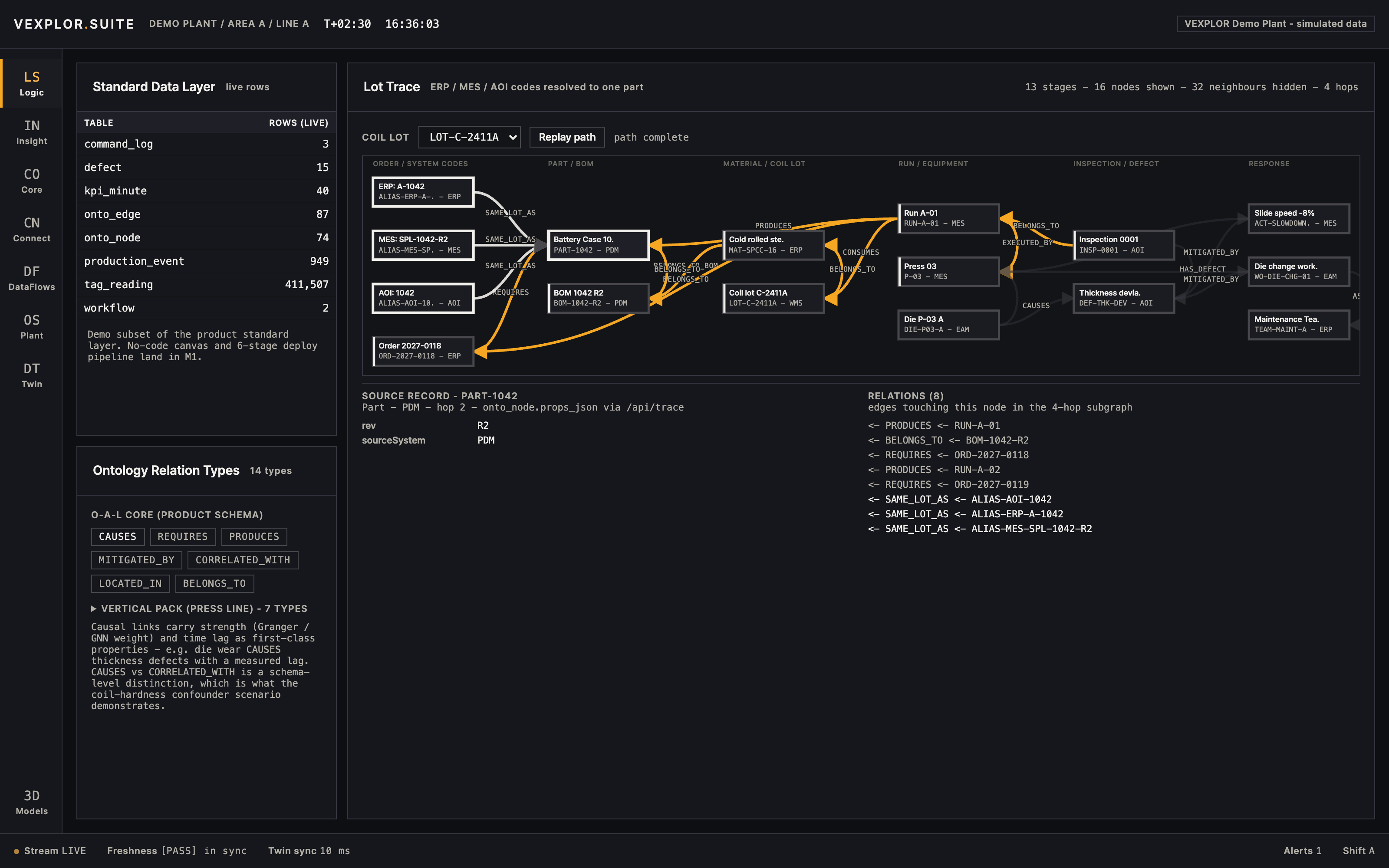Image resolution: width=1389 pixels, height=868 pixels.
Task: Click the PRODUCES RUN-A-01 relation row
Action: coord(934,425)
